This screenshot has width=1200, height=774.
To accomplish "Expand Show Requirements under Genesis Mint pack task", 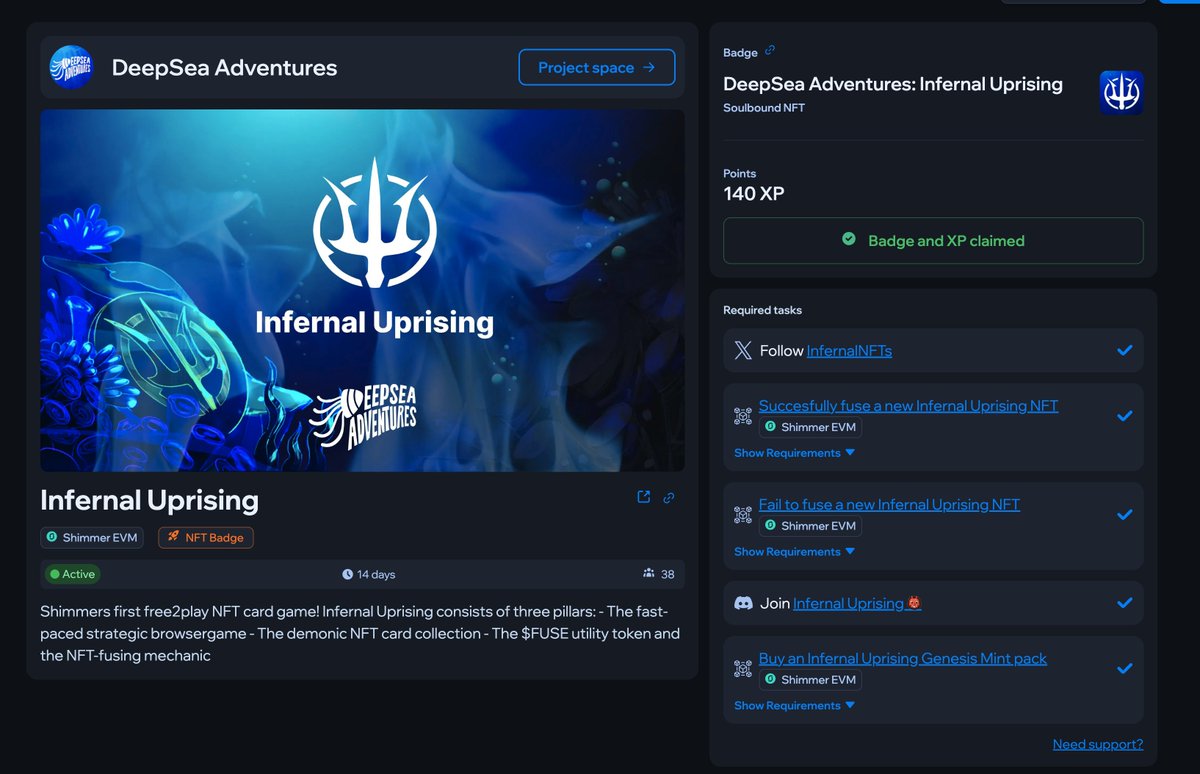I will pos(795,705).
